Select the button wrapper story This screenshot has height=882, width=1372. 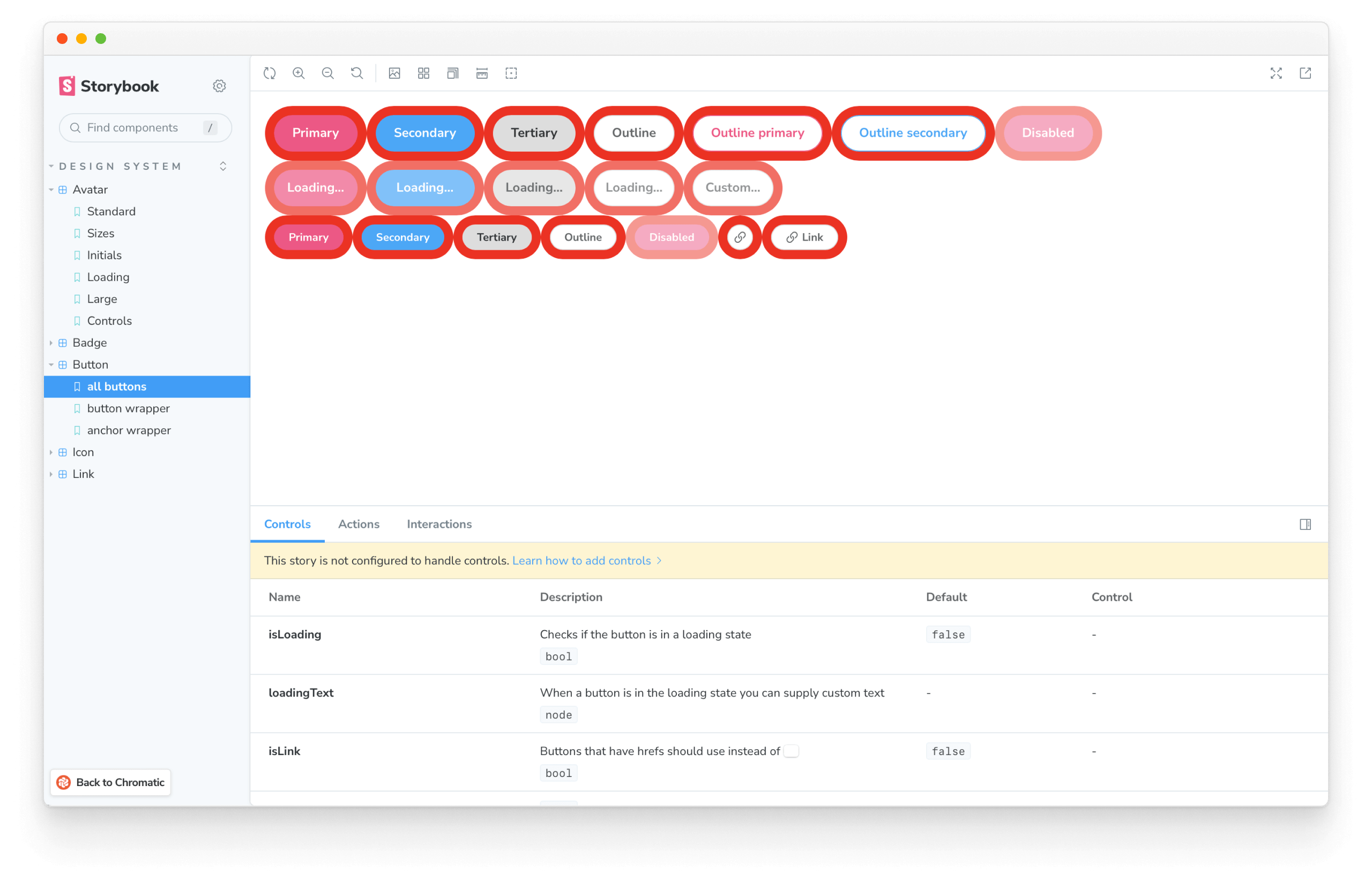point(129,408)
